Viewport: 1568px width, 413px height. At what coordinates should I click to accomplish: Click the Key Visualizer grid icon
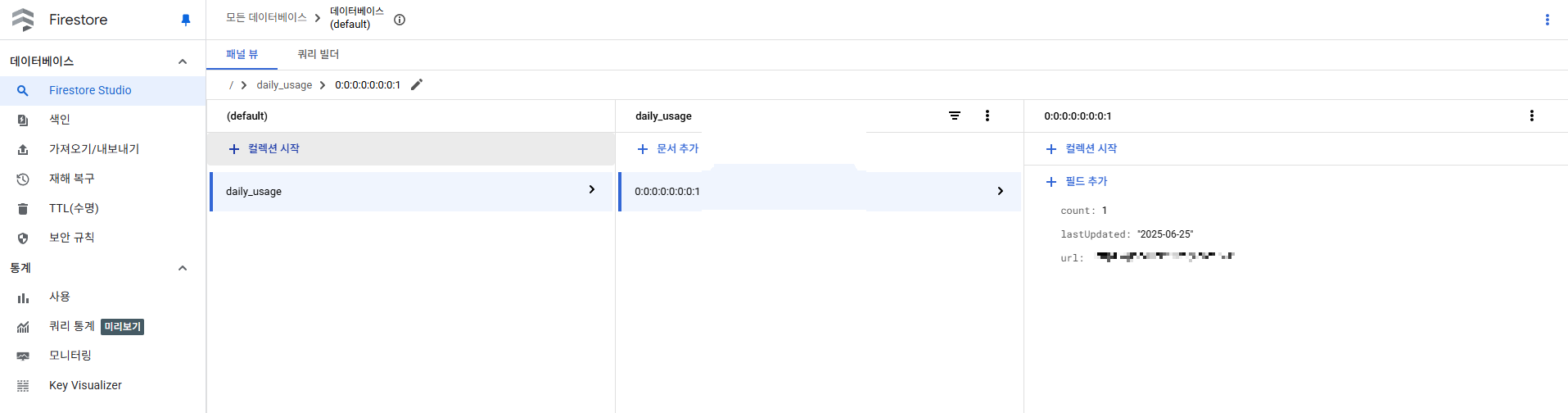point(23,386)
